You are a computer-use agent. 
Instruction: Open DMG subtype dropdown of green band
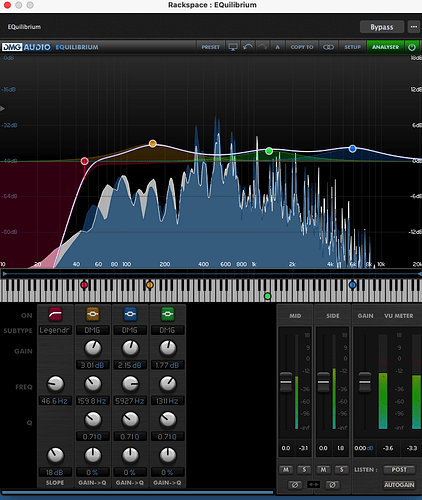167,330
